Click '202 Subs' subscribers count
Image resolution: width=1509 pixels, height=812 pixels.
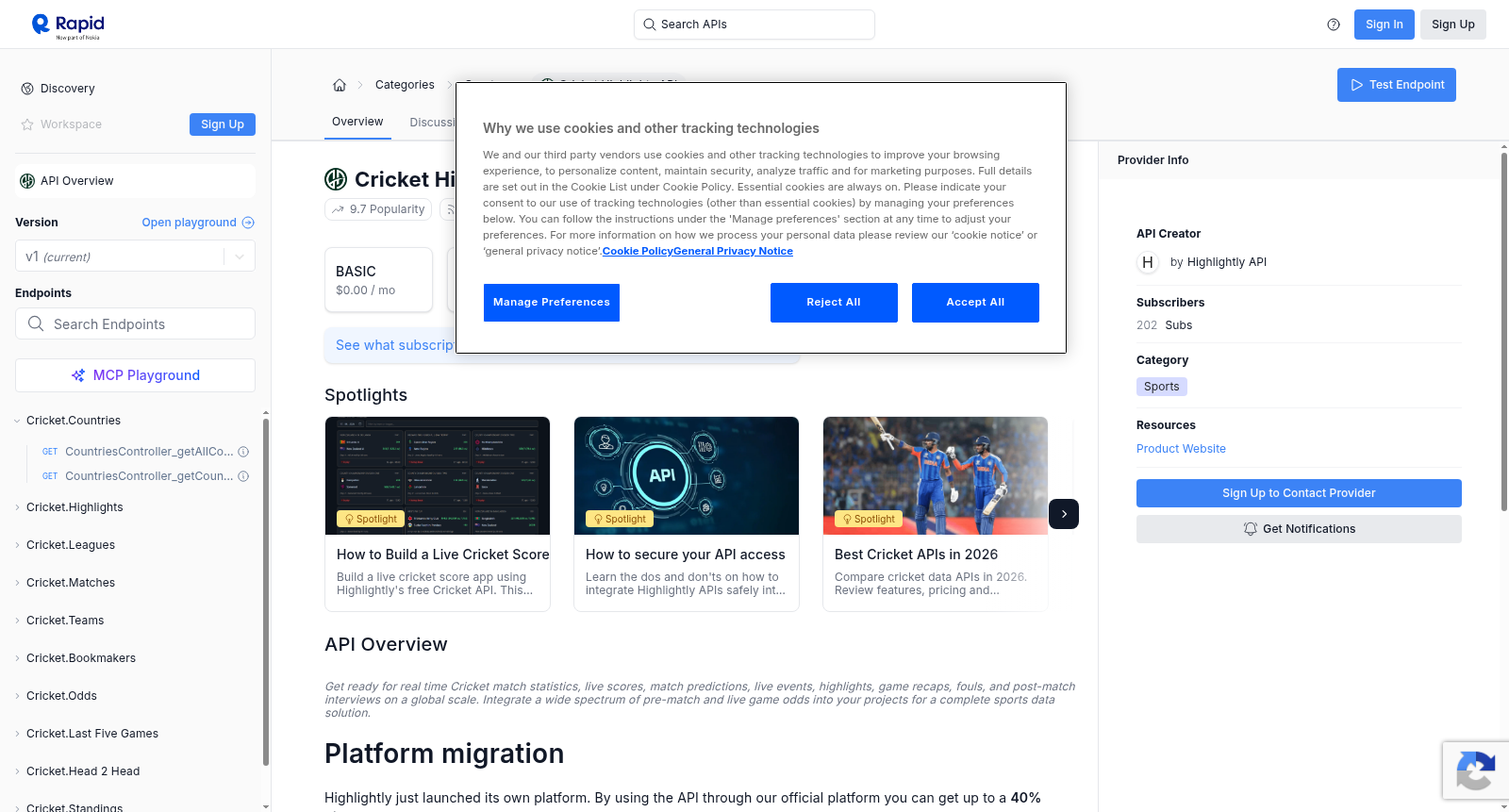tap(1164, 325)
